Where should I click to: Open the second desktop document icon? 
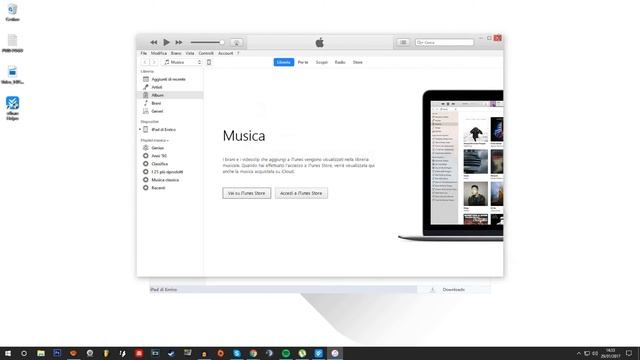tap(12, 43)
